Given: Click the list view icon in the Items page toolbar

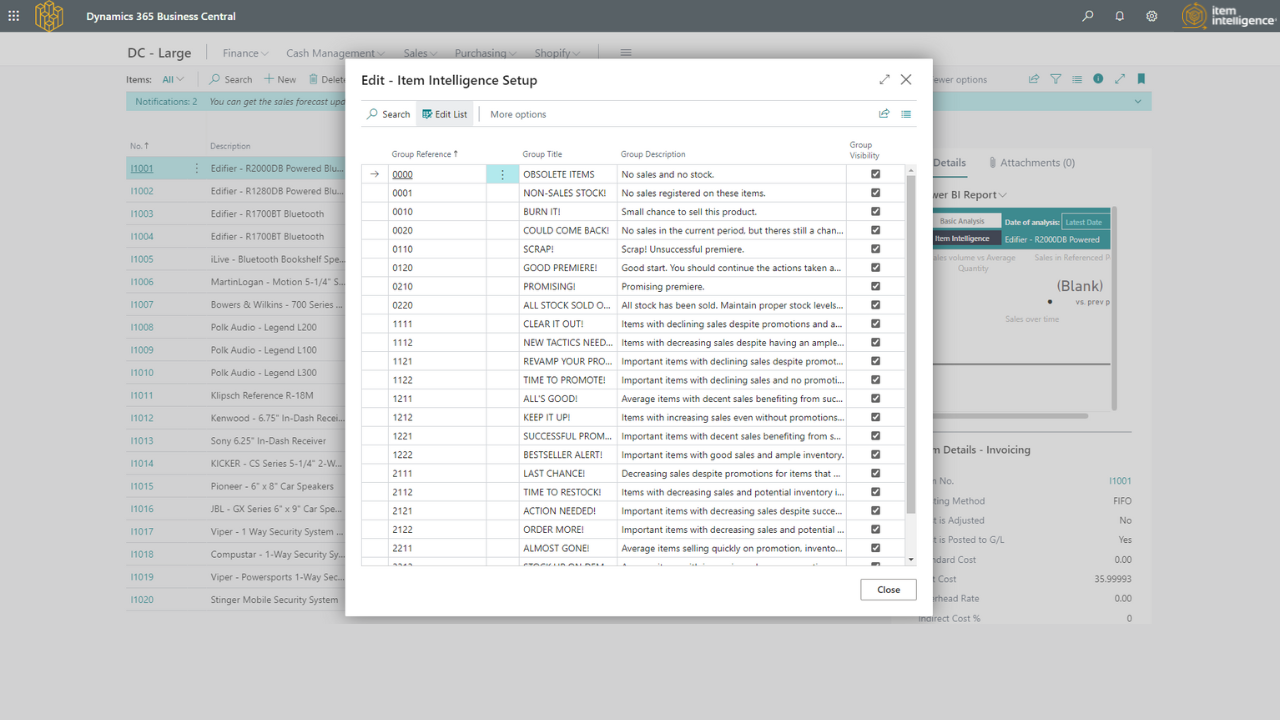Looking at the screenshot, I should tap(1077, 79).
